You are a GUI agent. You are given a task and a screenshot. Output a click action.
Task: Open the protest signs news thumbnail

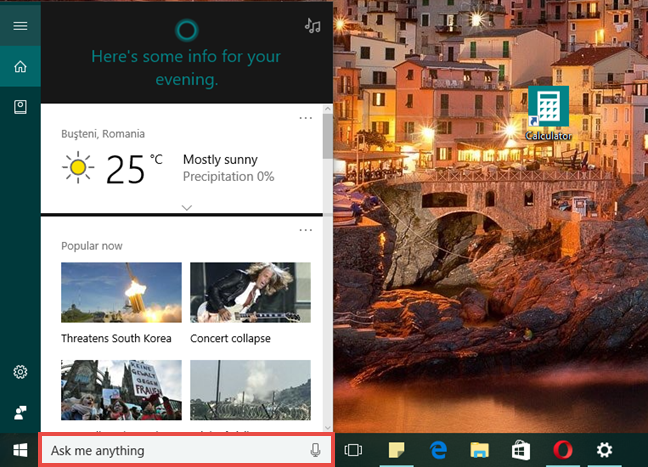click(x=121, y=390)
